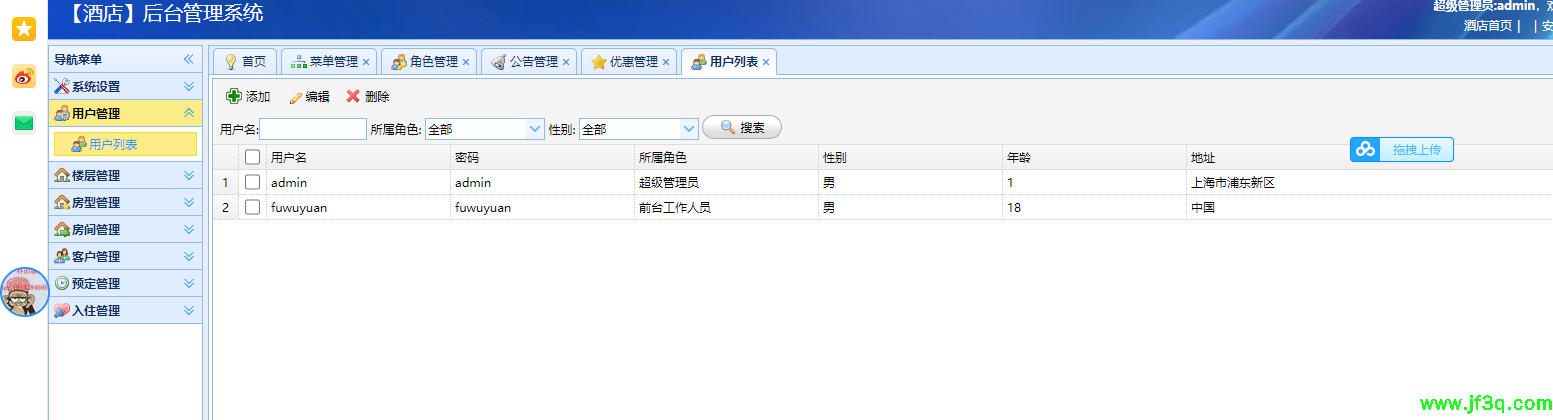Expand the 预定管理 section
This screenshot has height=420, width=1553.
point(188,283)
